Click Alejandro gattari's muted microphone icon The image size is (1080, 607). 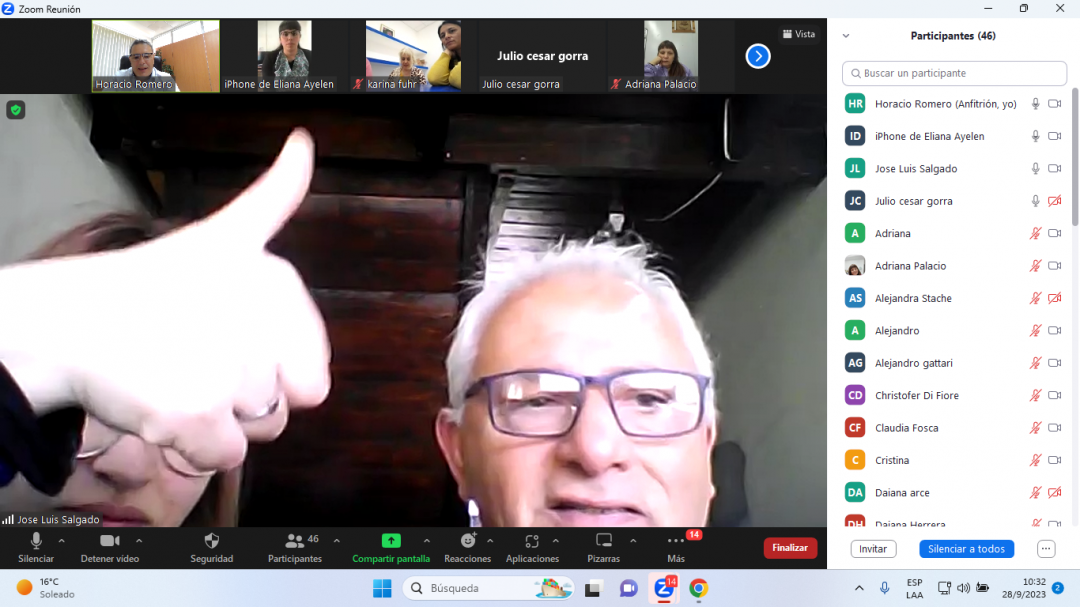point(1035,363)
